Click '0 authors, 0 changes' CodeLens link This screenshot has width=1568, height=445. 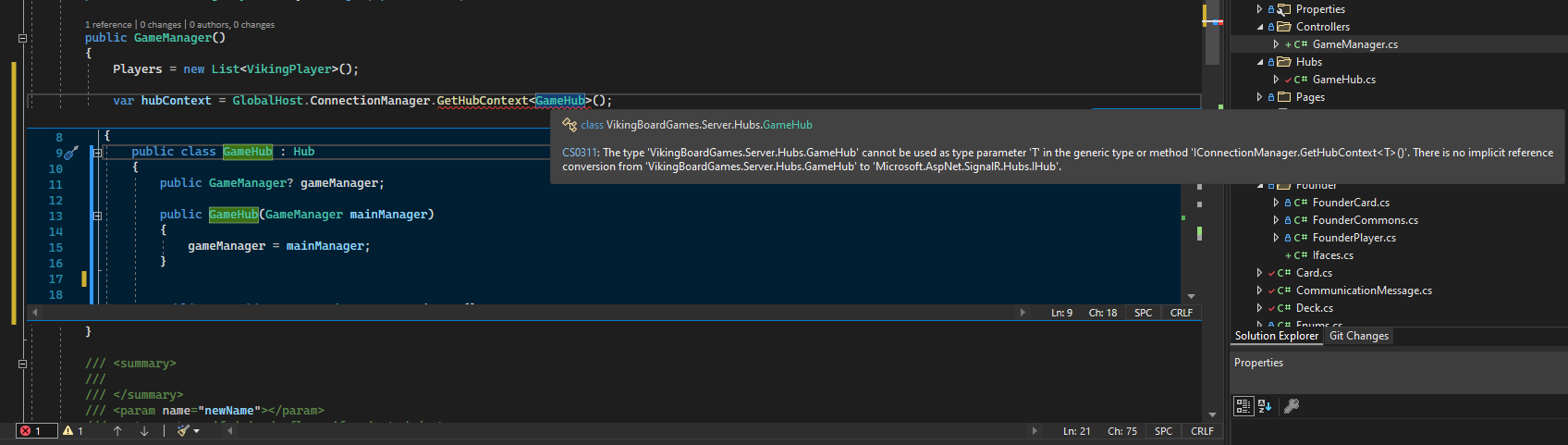pyautogui.click(x=232, y=25)
